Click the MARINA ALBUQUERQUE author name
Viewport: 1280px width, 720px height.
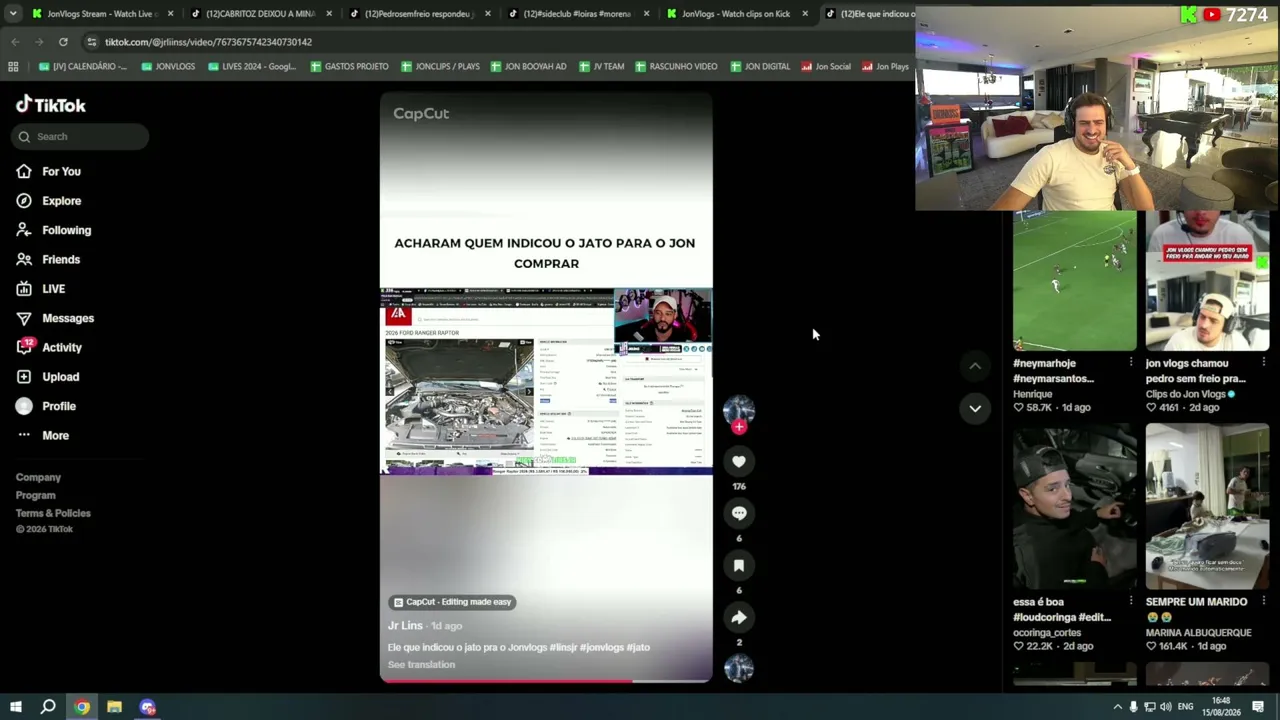pyautogui.click(x=1199, y=633)
